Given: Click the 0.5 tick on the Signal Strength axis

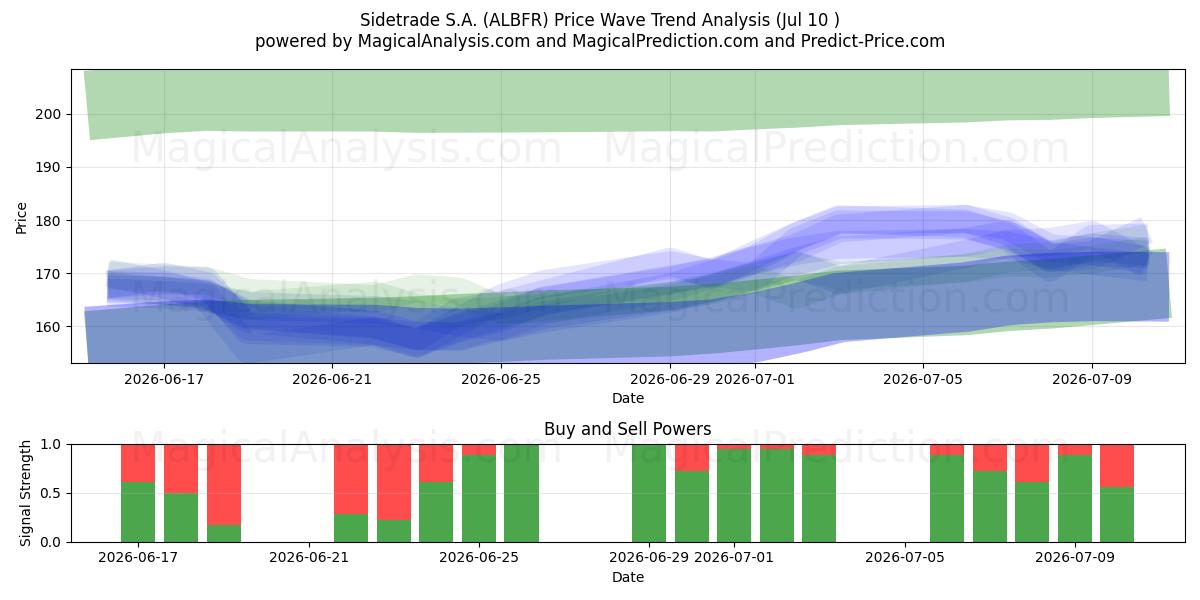Looking at the screenshot, I should coord(51,493).
